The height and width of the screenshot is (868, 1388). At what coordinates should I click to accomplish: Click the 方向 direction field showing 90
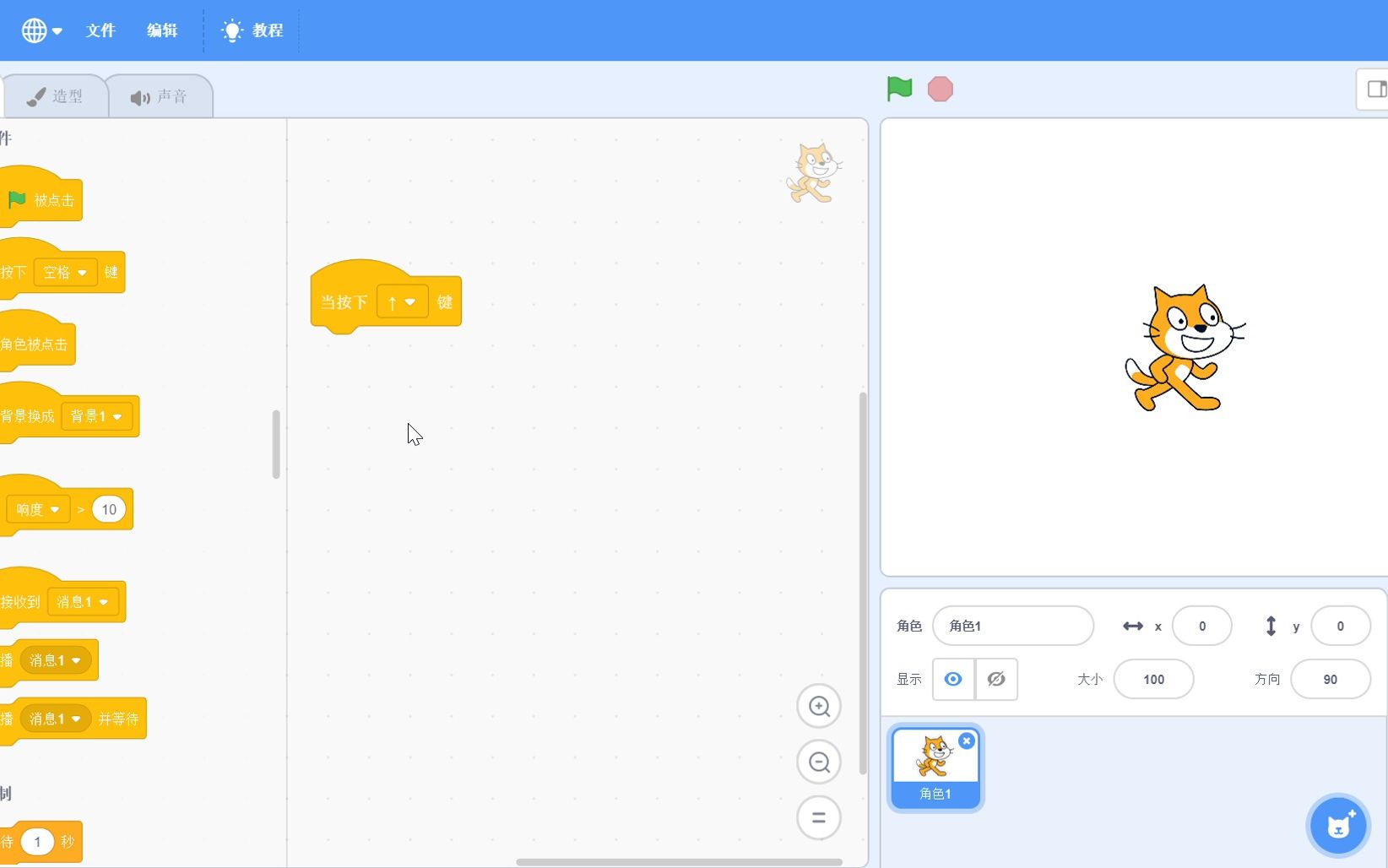[1331, 679]
